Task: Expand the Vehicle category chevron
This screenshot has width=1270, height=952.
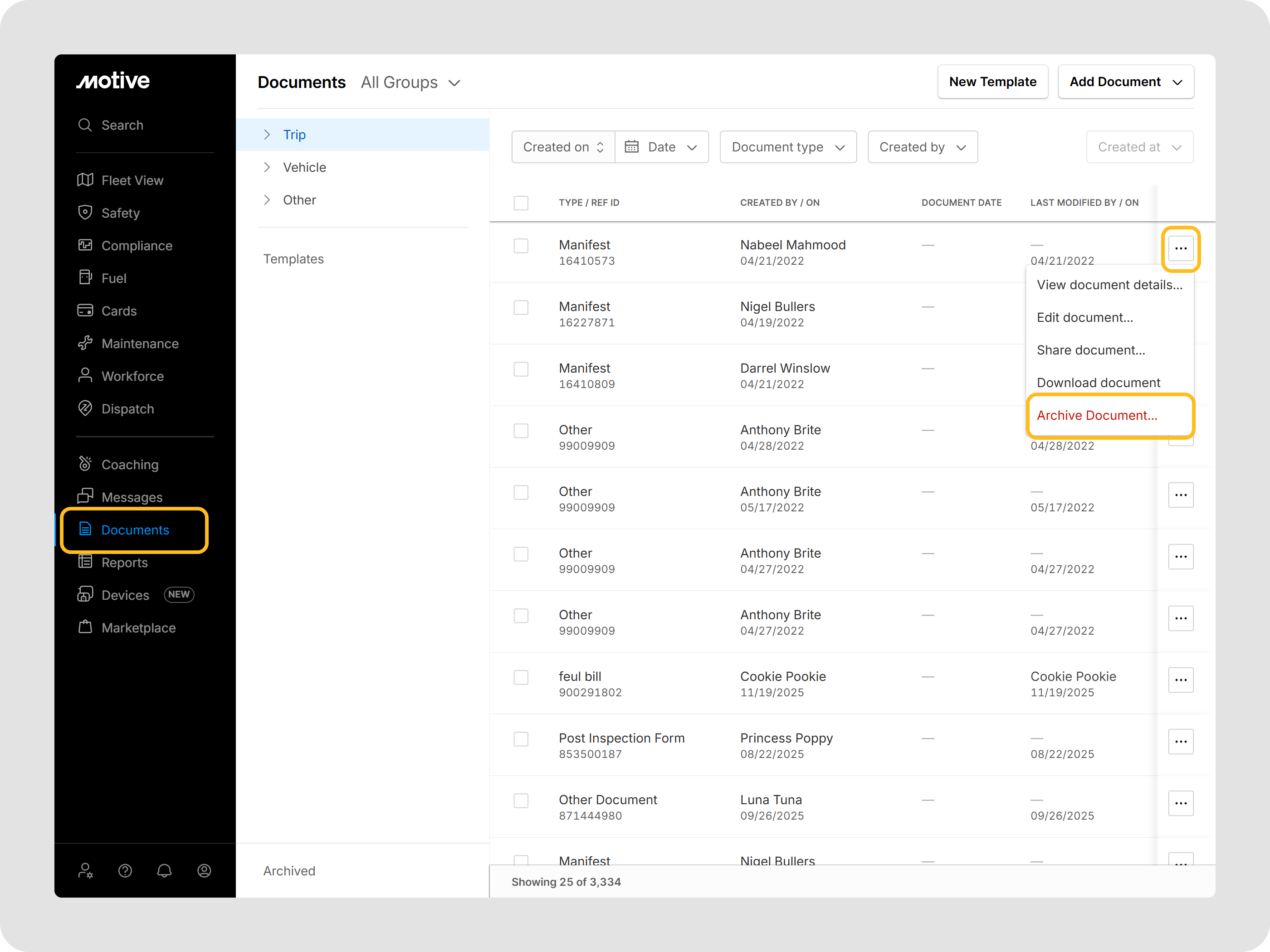Action: [267, 167]
